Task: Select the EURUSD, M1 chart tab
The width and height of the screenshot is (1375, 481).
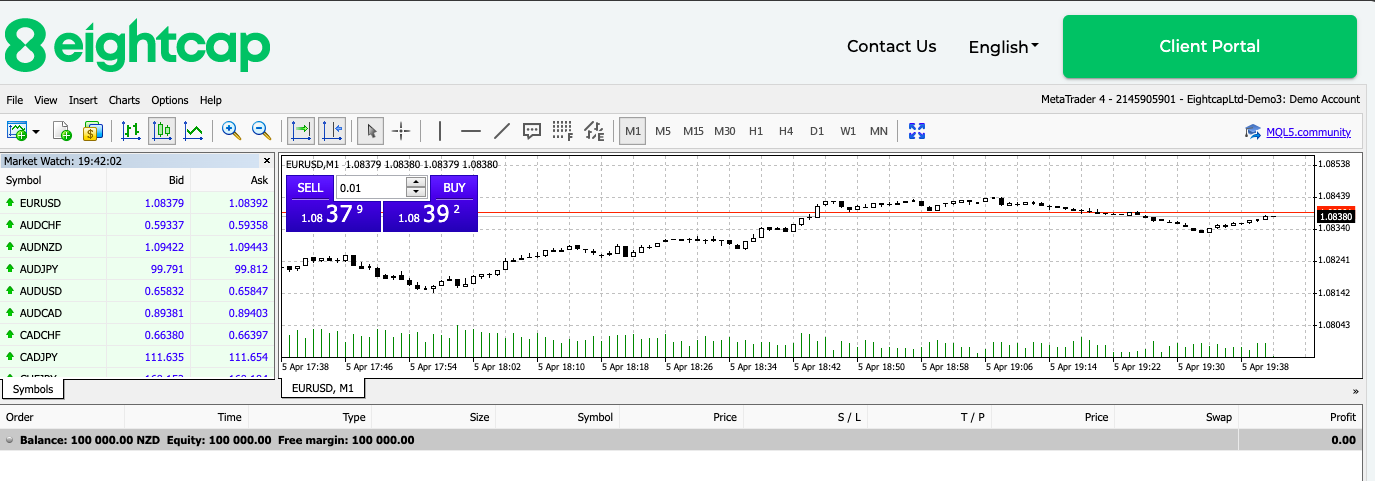Action: click(x=323, y=389)
